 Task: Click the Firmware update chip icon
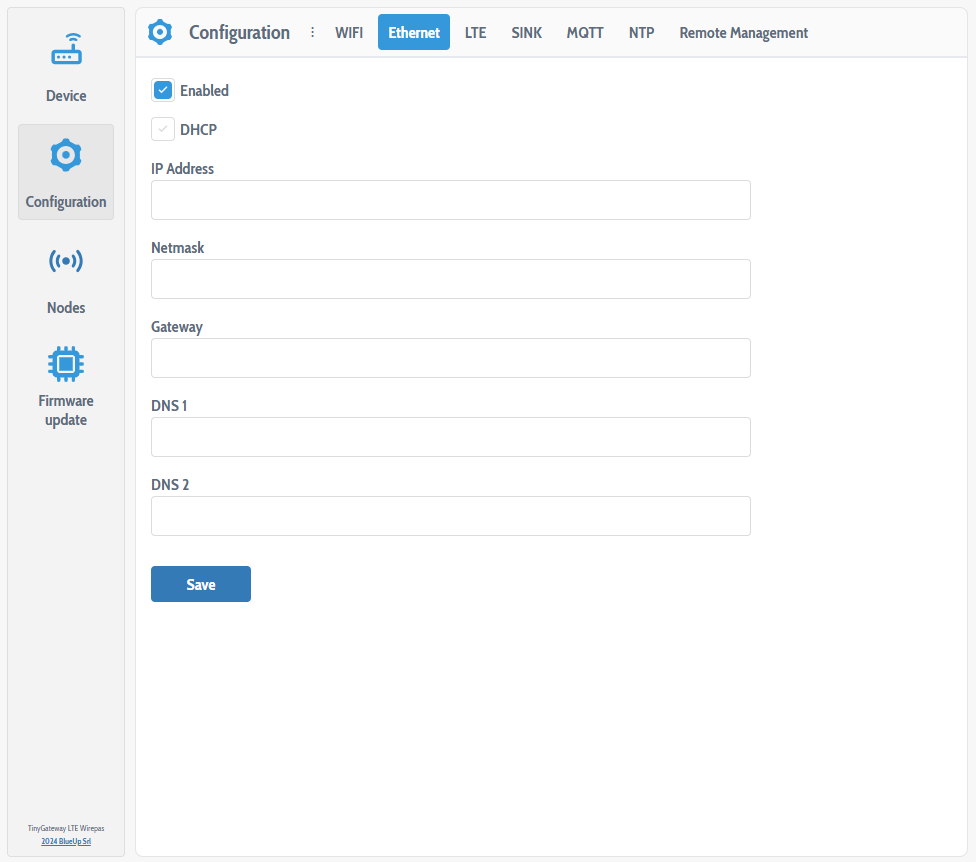tap(66, 364)
